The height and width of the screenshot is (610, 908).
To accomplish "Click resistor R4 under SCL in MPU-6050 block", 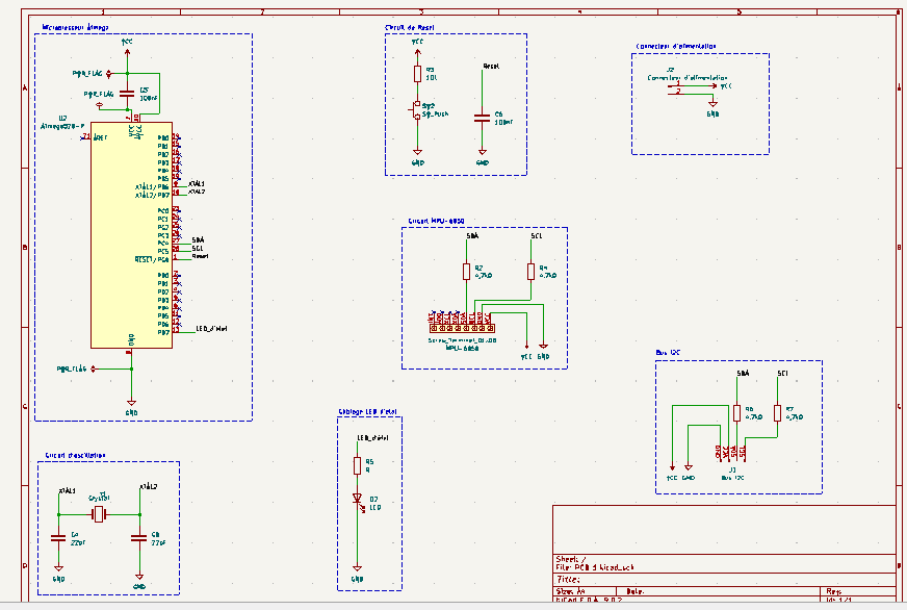I will [x=531, y=271].
